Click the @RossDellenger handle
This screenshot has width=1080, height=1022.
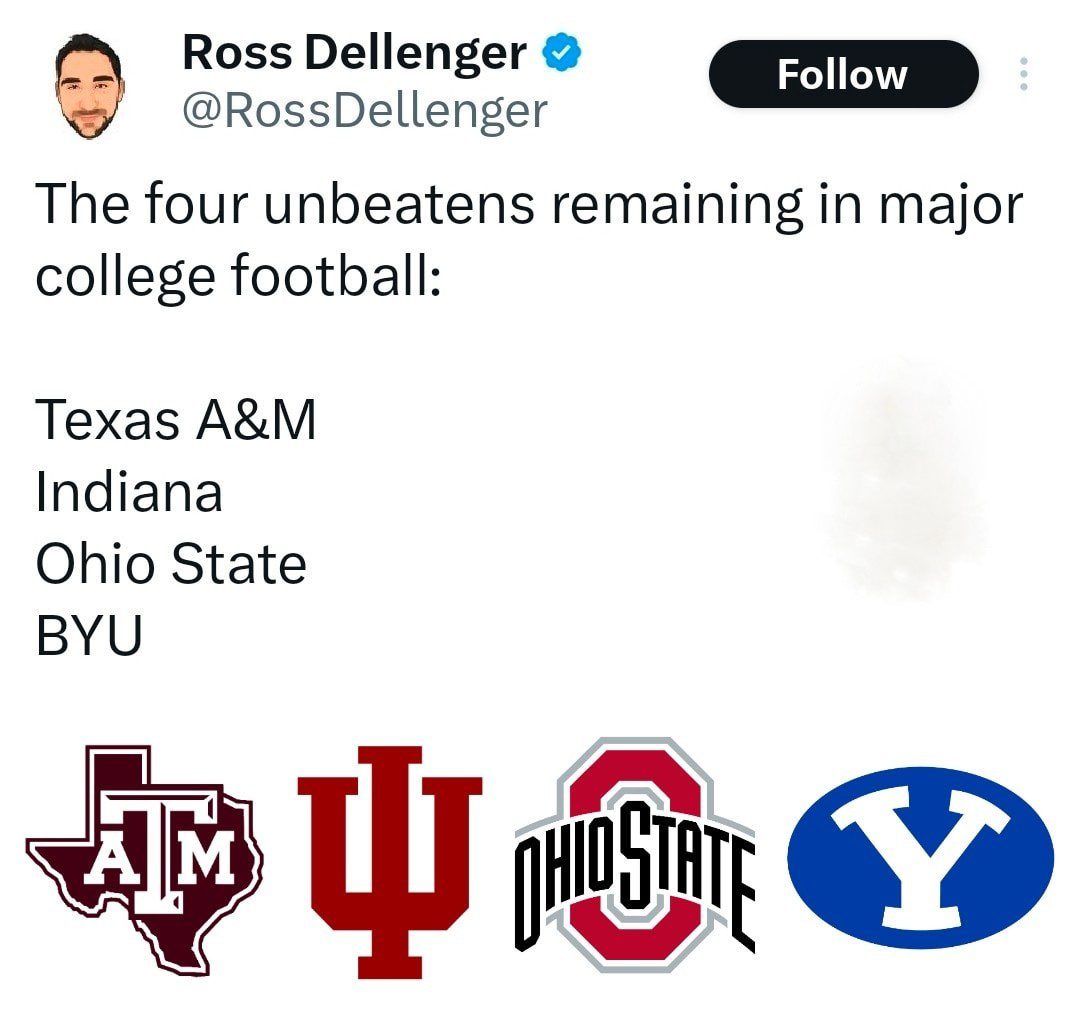point(364,110)
